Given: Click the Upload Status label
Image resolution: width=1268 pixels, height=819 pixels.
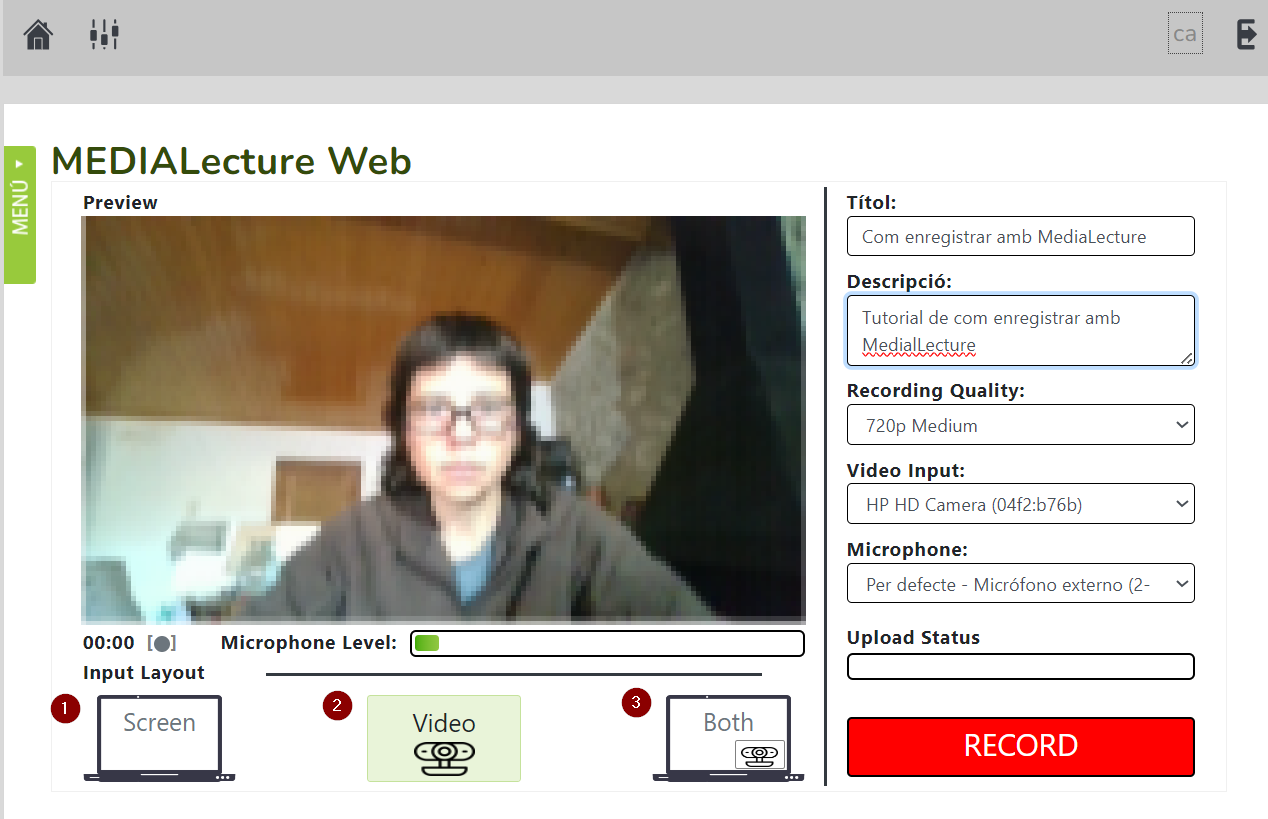Looking at the screenshot, I should [914, 637].
